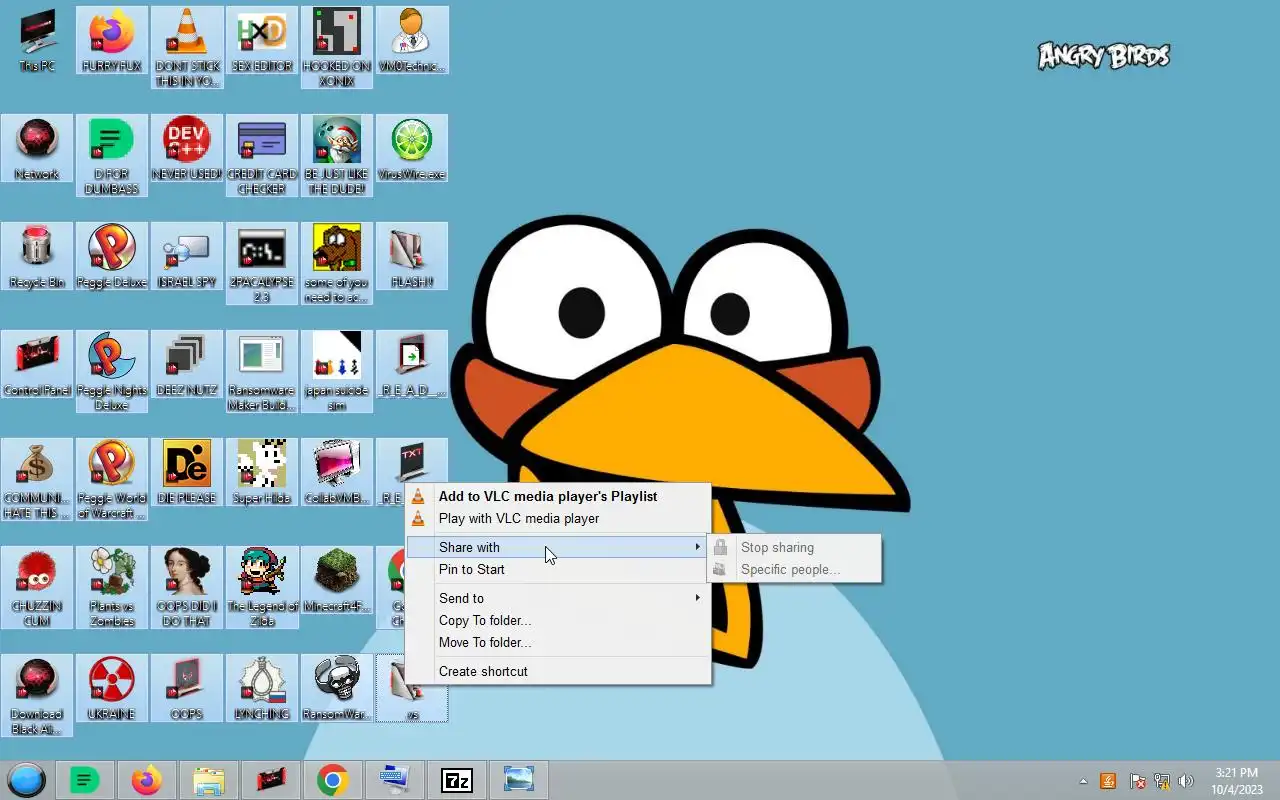This screenshot has width=1280, height=800.
Task: Select the Download Black Al... shortcut
Action: coord(37,695)
